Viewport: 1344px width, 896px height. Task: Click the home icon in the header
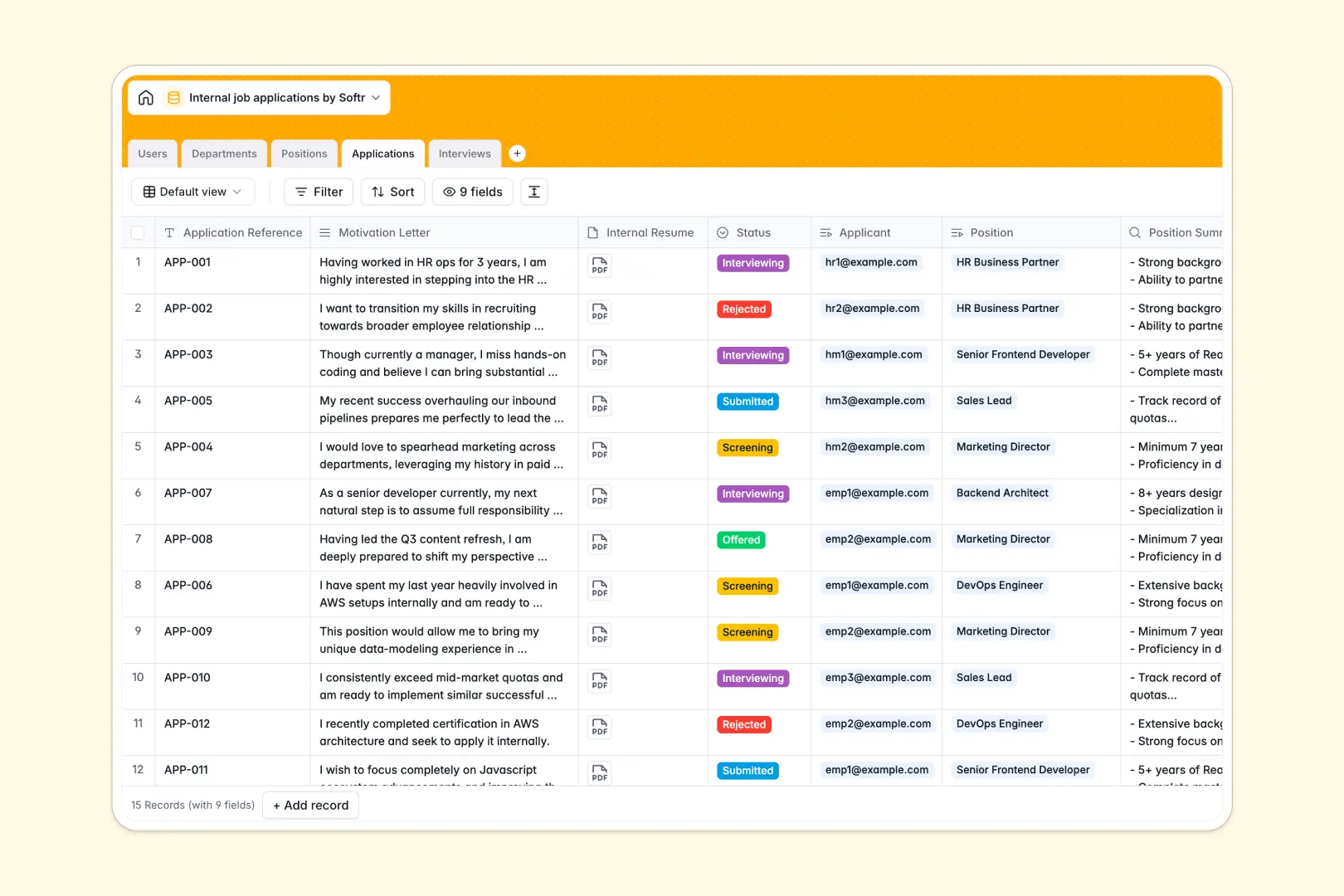146,97
